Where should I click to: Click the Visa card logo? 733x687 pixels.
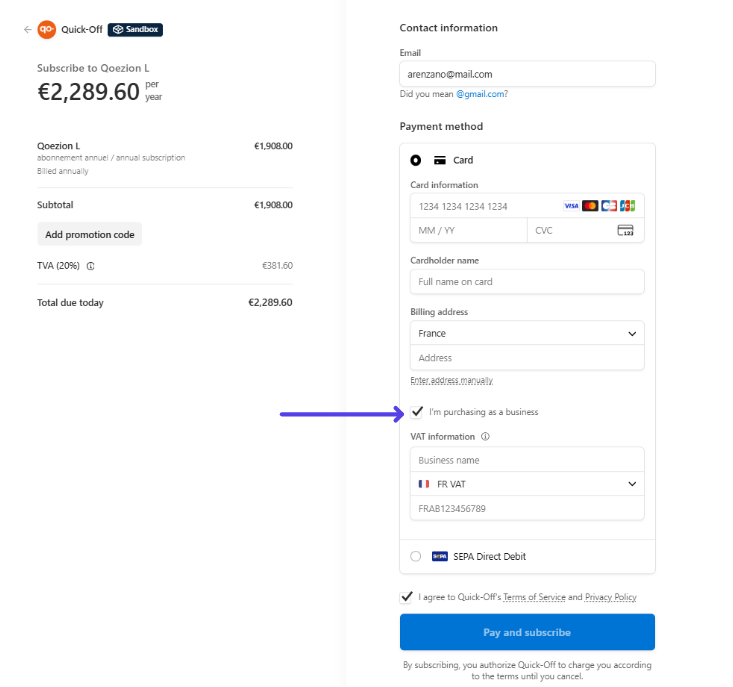pyautogui.click(x=571, y=206)
